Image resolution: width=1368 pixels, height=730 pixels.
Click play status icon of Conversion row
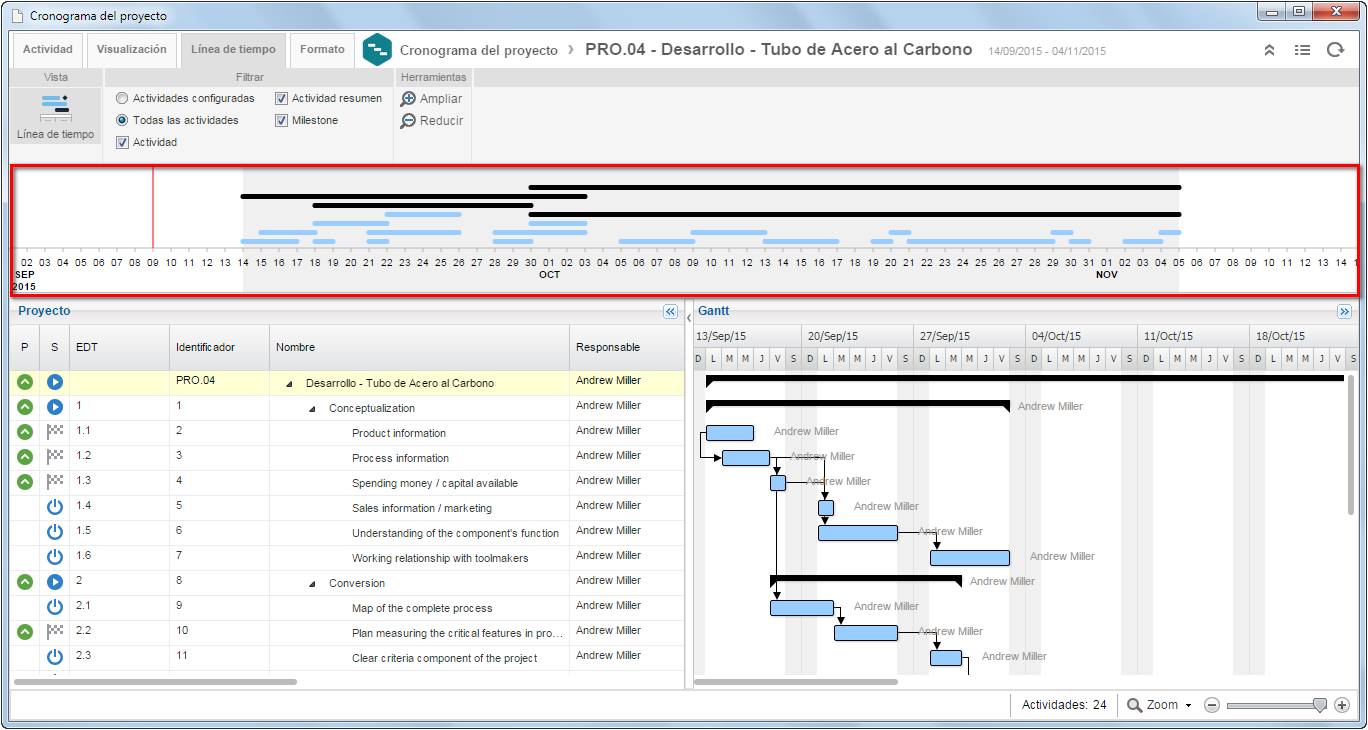(55, 582)
